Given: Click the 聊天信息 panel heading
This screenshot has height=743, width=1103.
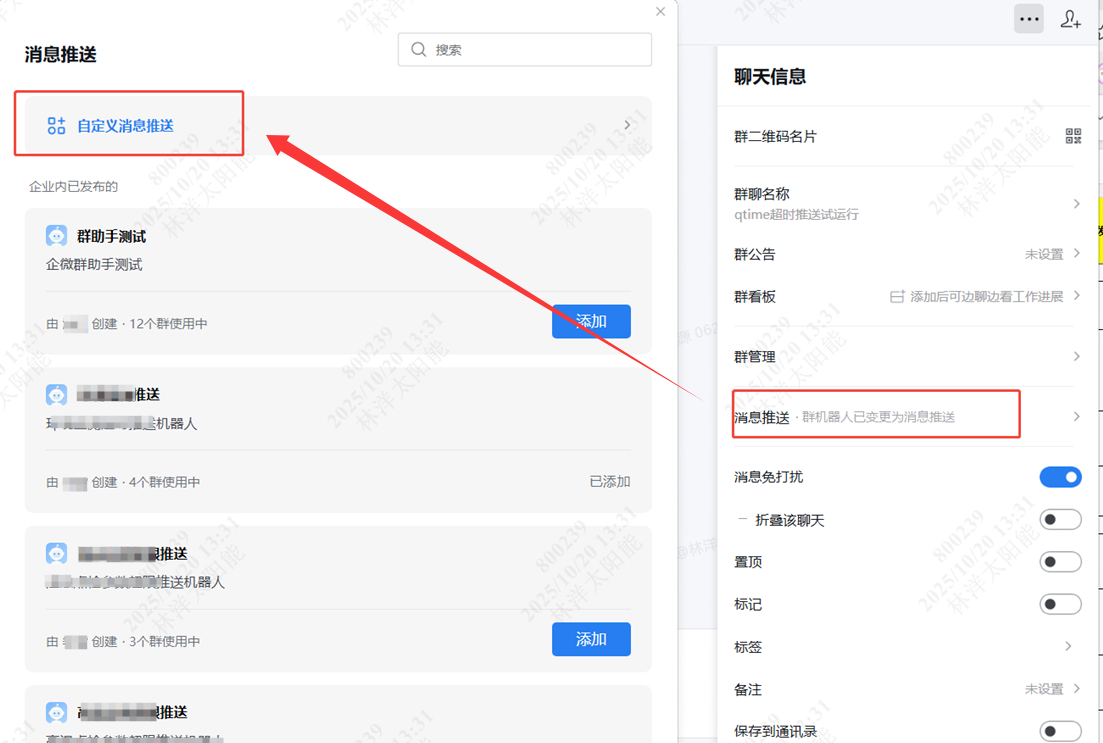Looking at the screenshot, I should pyautogui.click(x=770, y=77).
